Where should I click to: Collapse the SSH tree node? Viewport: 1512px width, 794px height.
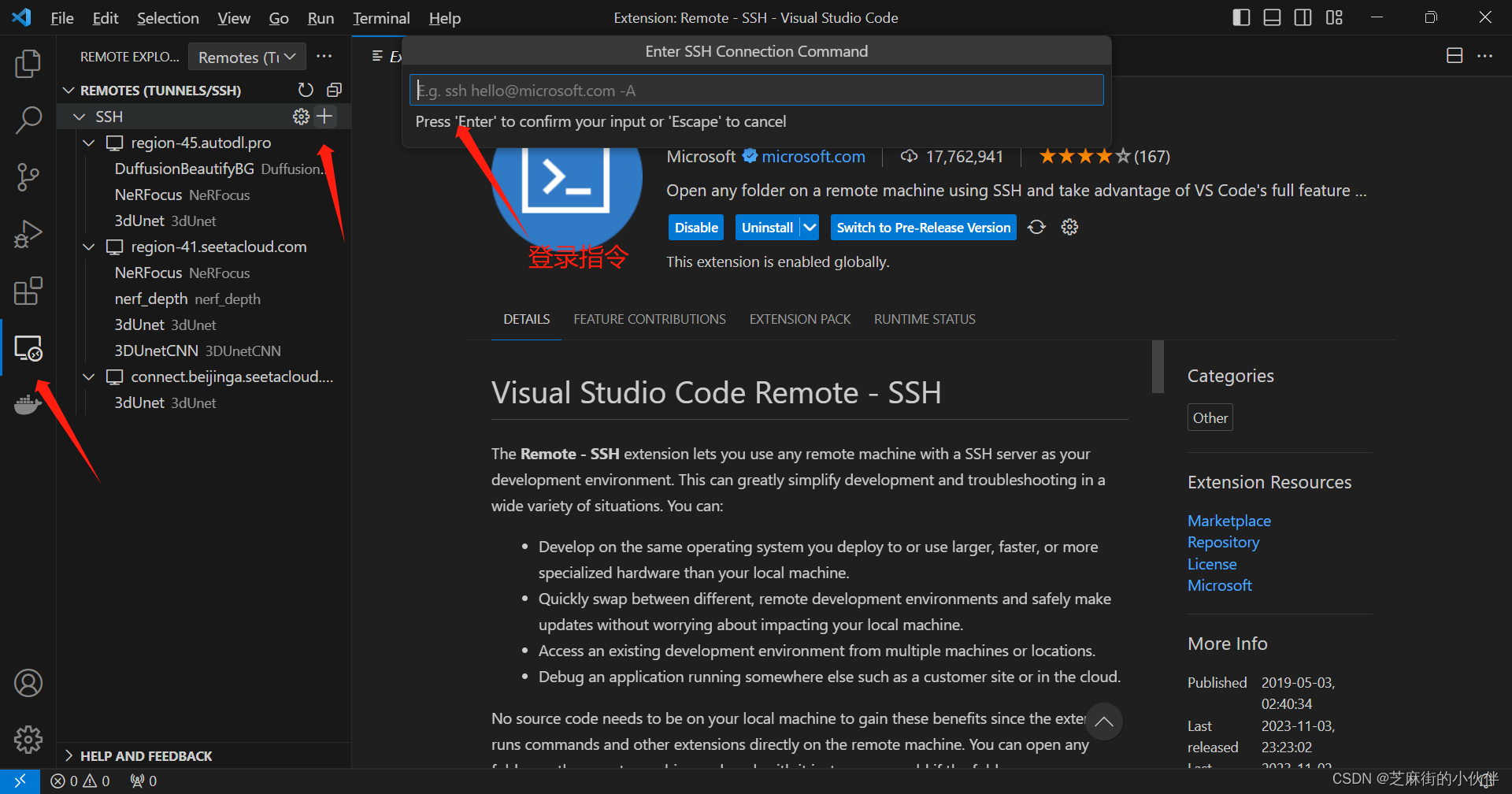pyautogui.click(x=79, y=117)
